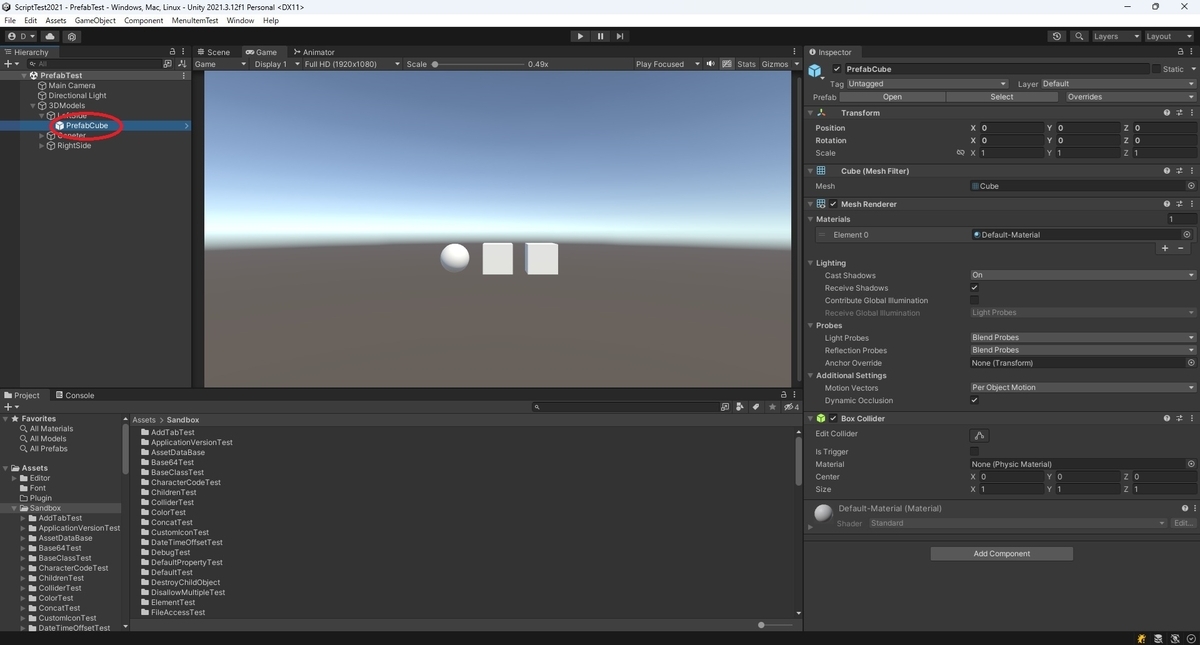
Task: Open the Assets menu
Action: point(56,20)
